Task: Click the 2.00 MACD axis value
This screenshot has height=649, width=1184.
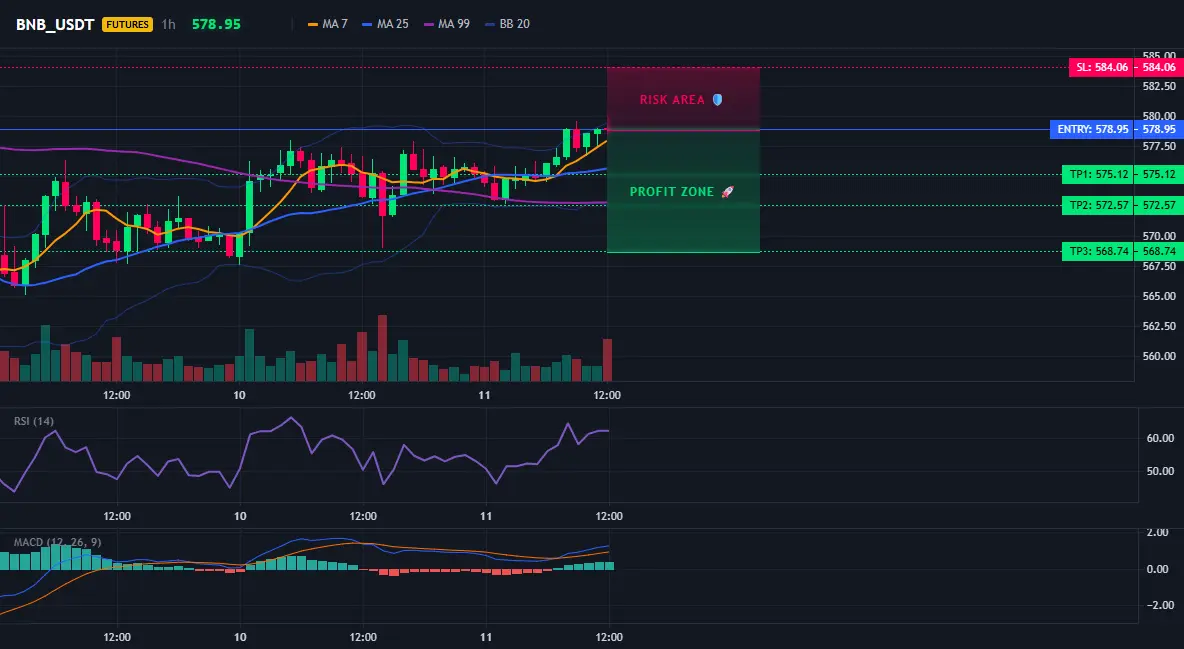Action: (x=1158, y=533)
